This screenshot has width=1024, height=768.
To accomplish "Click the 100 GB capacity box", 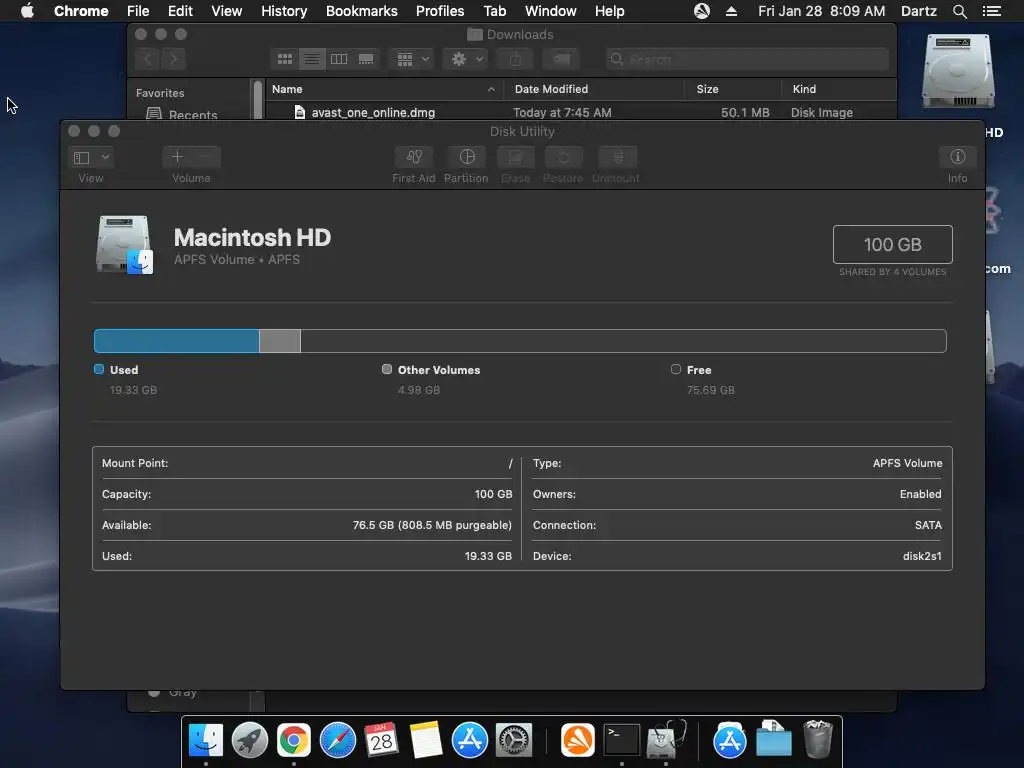I will (892, 244).
